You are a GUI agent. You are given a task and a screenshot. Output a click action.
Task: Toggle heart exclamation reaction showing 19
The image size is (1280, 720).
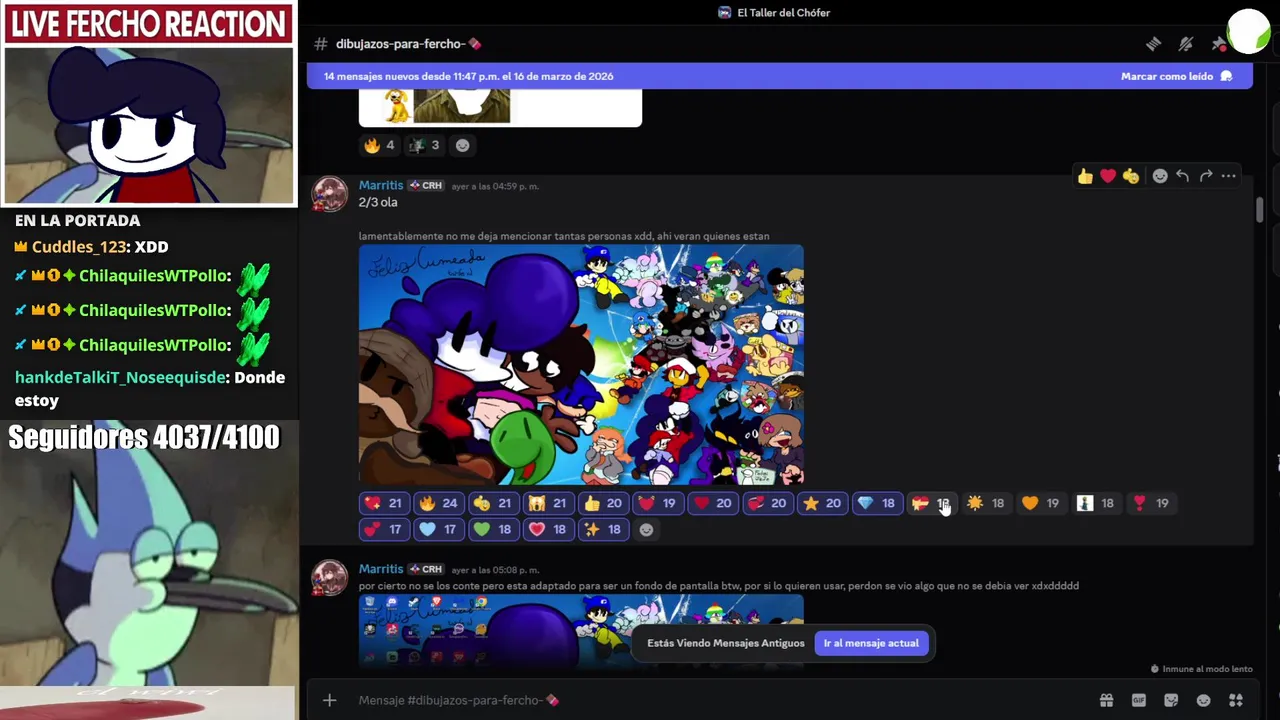[1151, 503]
